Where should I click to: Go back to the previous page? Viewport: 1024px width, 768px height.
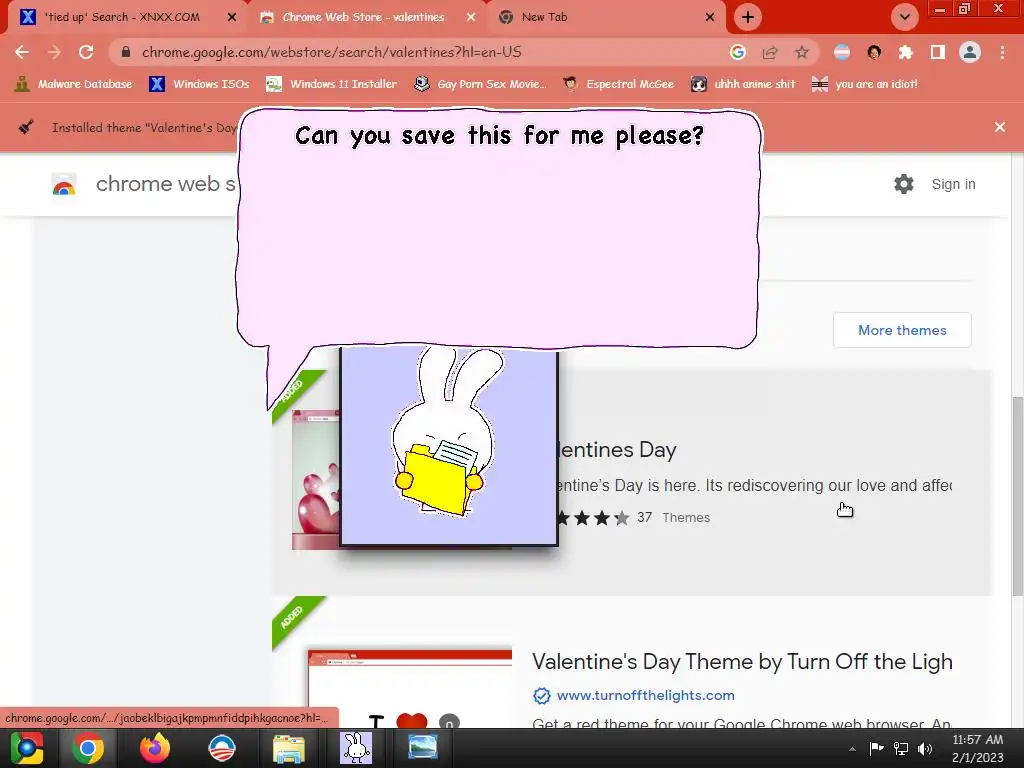(x=22, y=52)
